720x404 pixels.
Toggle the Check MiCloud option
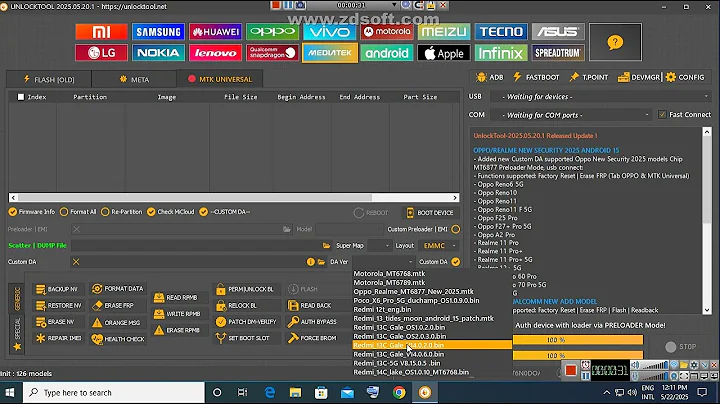click(x=171, y=212)
